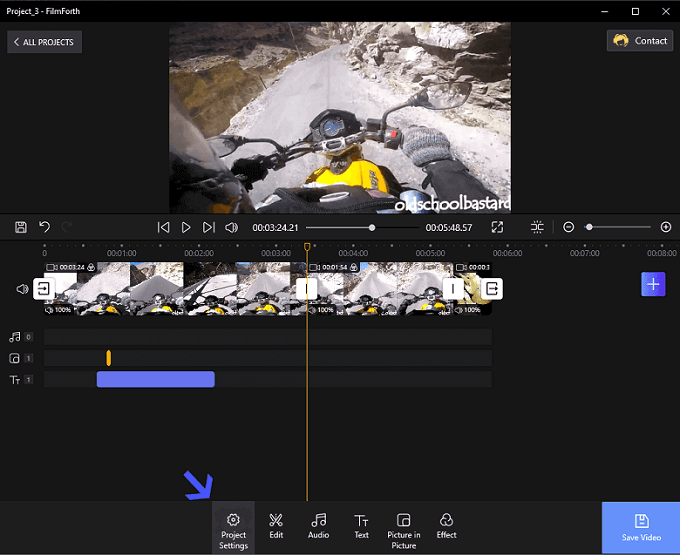Mute the main video track
The height and width of the screenshot is (555, 680).
pos(22,289)
